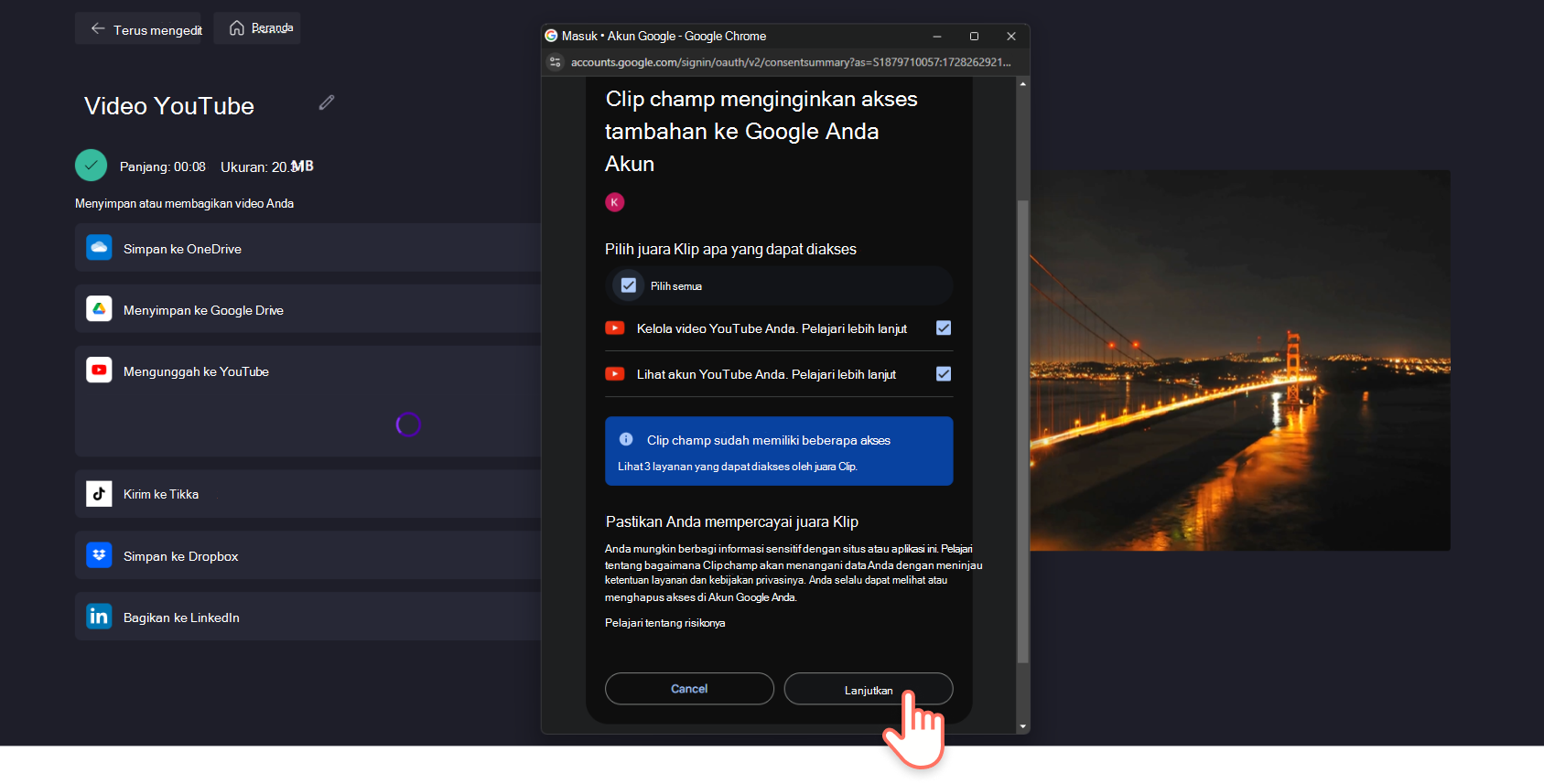
Task: Maximize the Google sign-in popup window
Action: (974, 36)
